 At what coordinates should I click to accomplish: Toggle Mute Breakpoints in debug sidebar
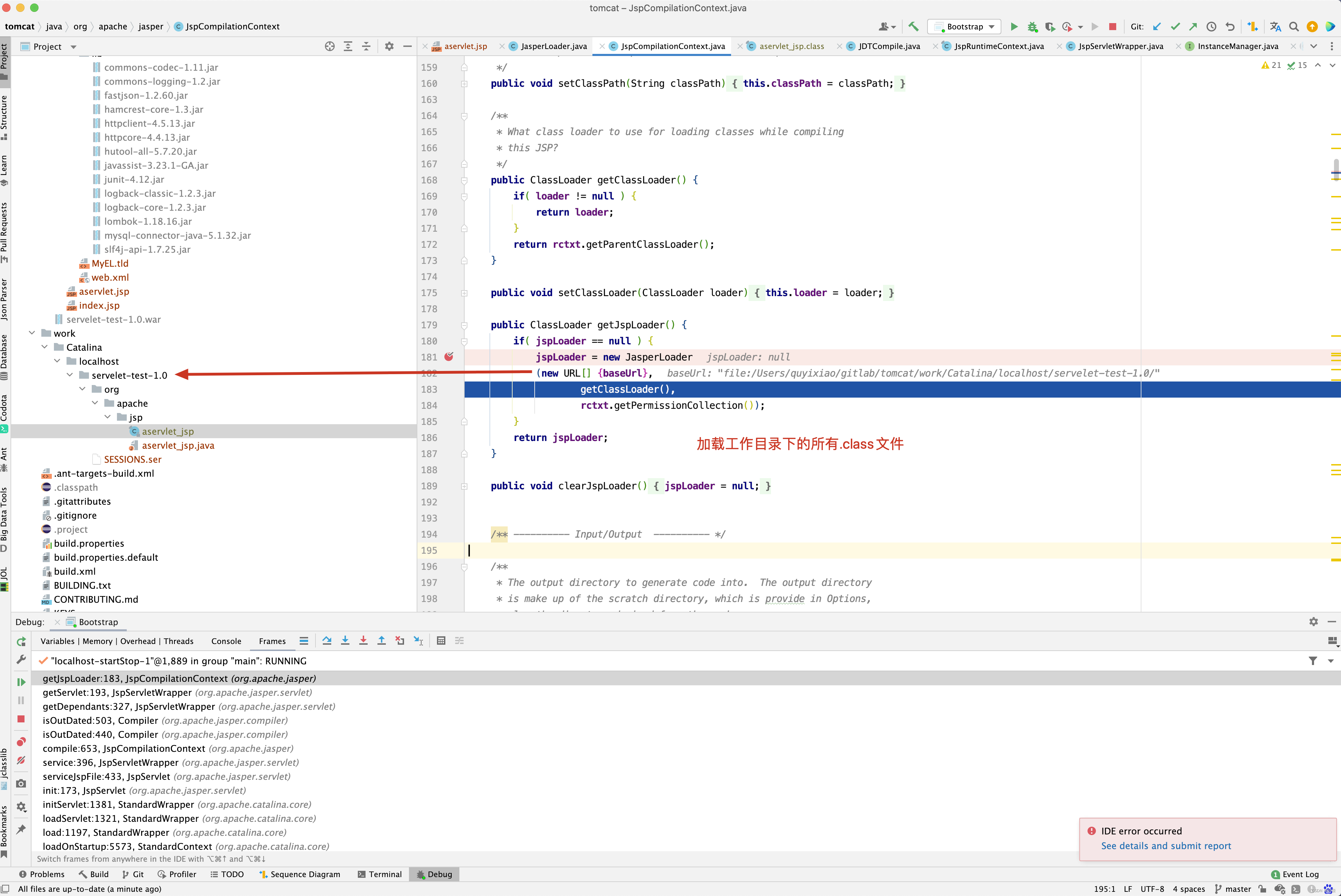point(21,760)
